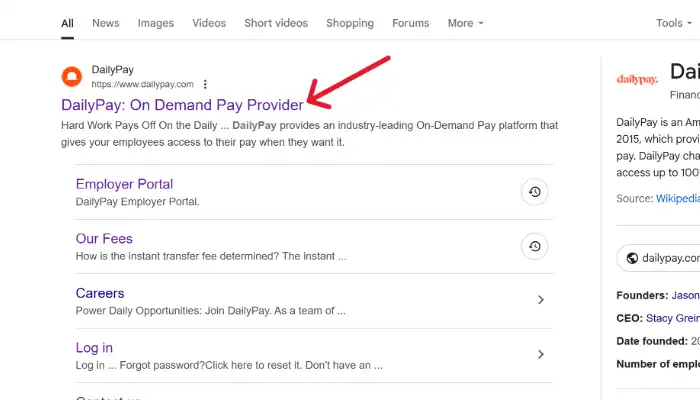
Task: Open the three-dot menu beside dailypay.com URL
Action: coord(205,84)
